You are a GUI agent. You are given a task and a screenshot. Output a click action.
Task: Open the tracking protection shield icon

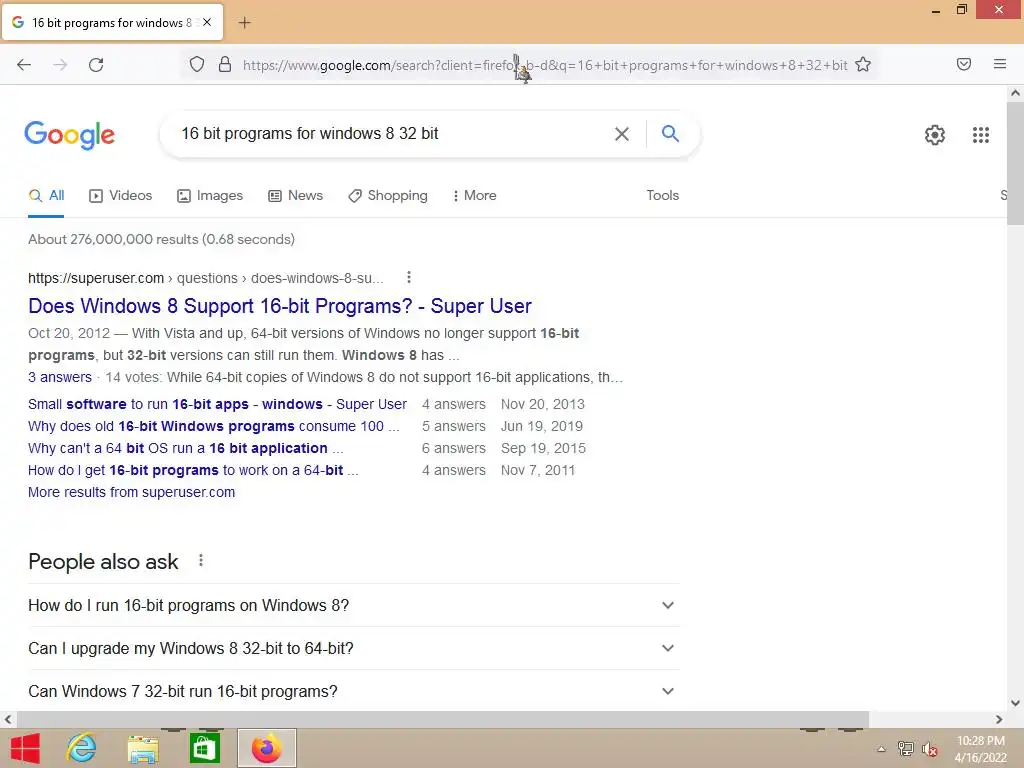click(x=197, y=65)
